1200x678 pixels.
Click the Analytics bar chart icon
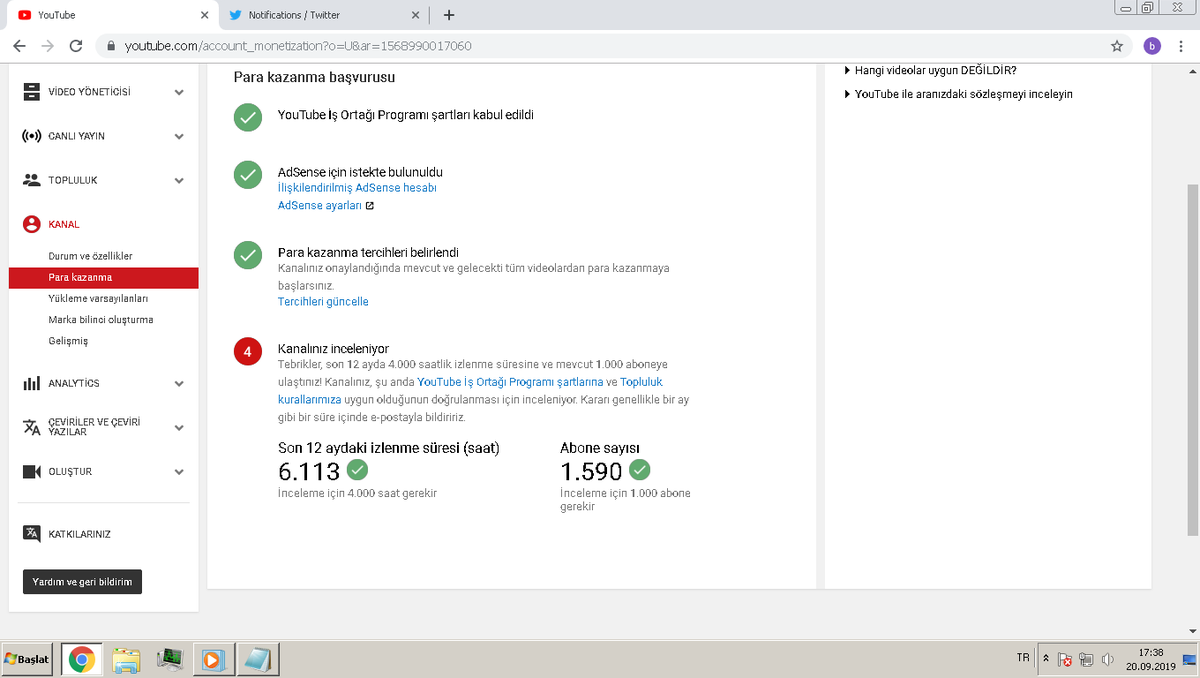point(31,383)
